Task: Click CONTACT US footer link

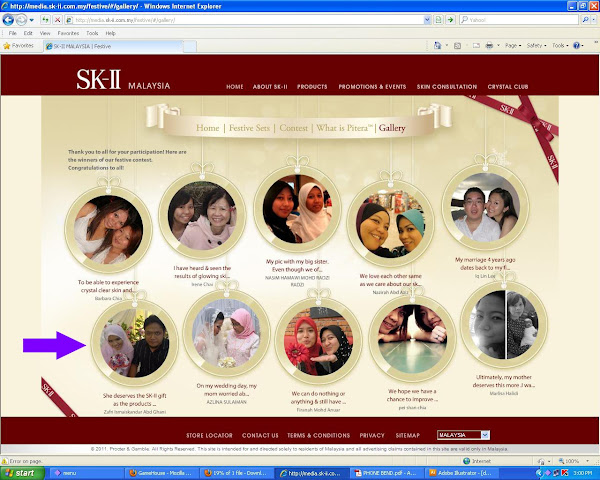Action: (x=260, y=436)
